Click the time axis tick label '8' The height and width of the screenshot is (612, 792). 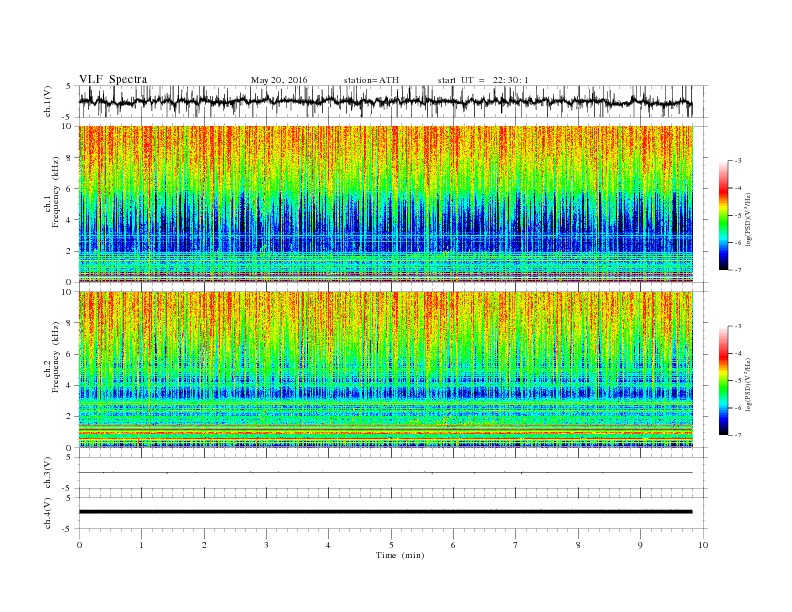click(x=578, y=545)
